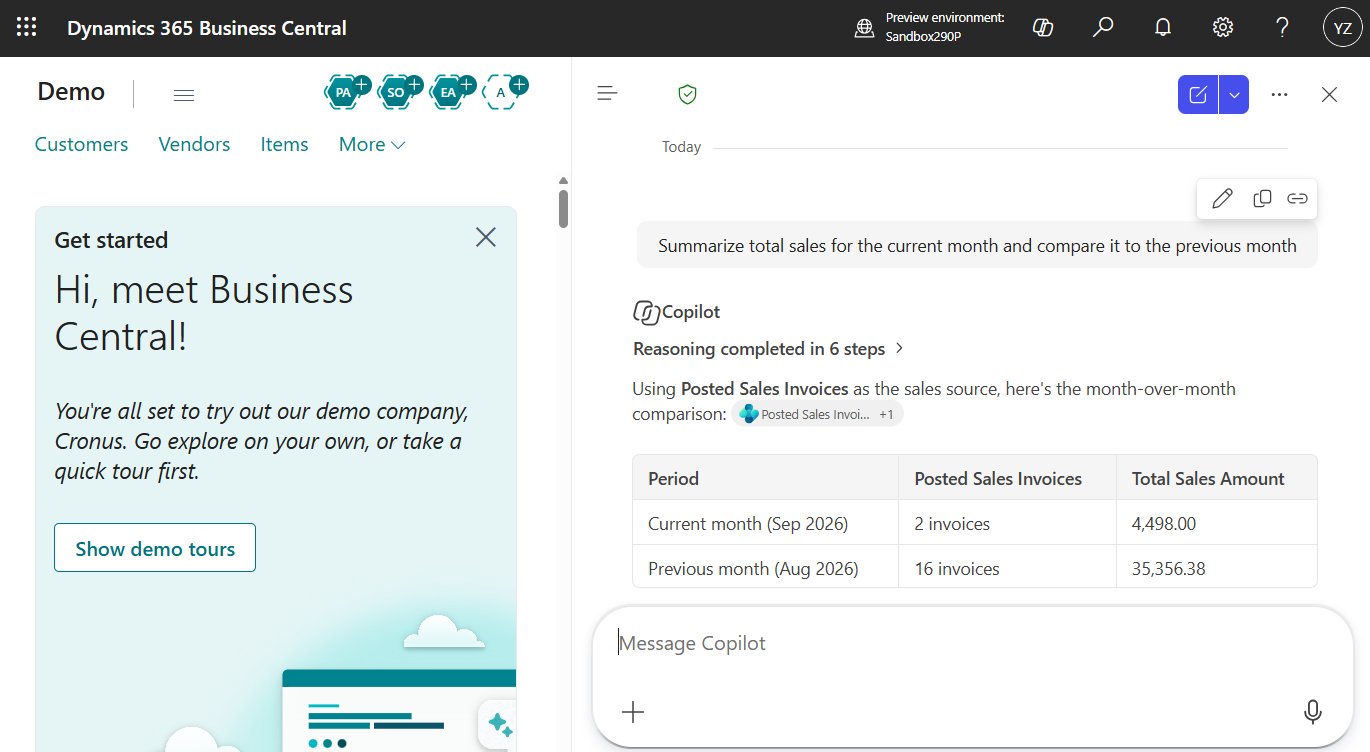Open the YZ account avatar menu
The image size is (1370, 752).
1342,28
